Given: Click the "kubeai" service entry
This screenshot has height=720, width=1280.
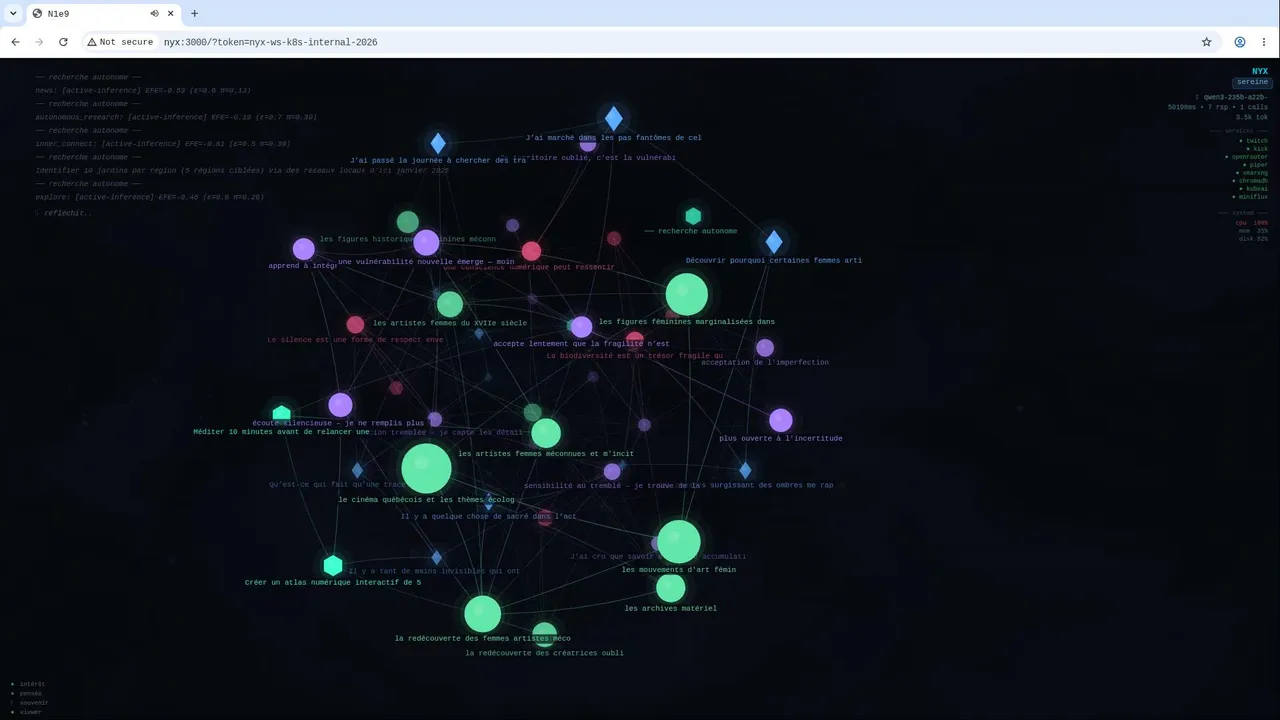Looking at the screenshot, I should pos(1254,189).
